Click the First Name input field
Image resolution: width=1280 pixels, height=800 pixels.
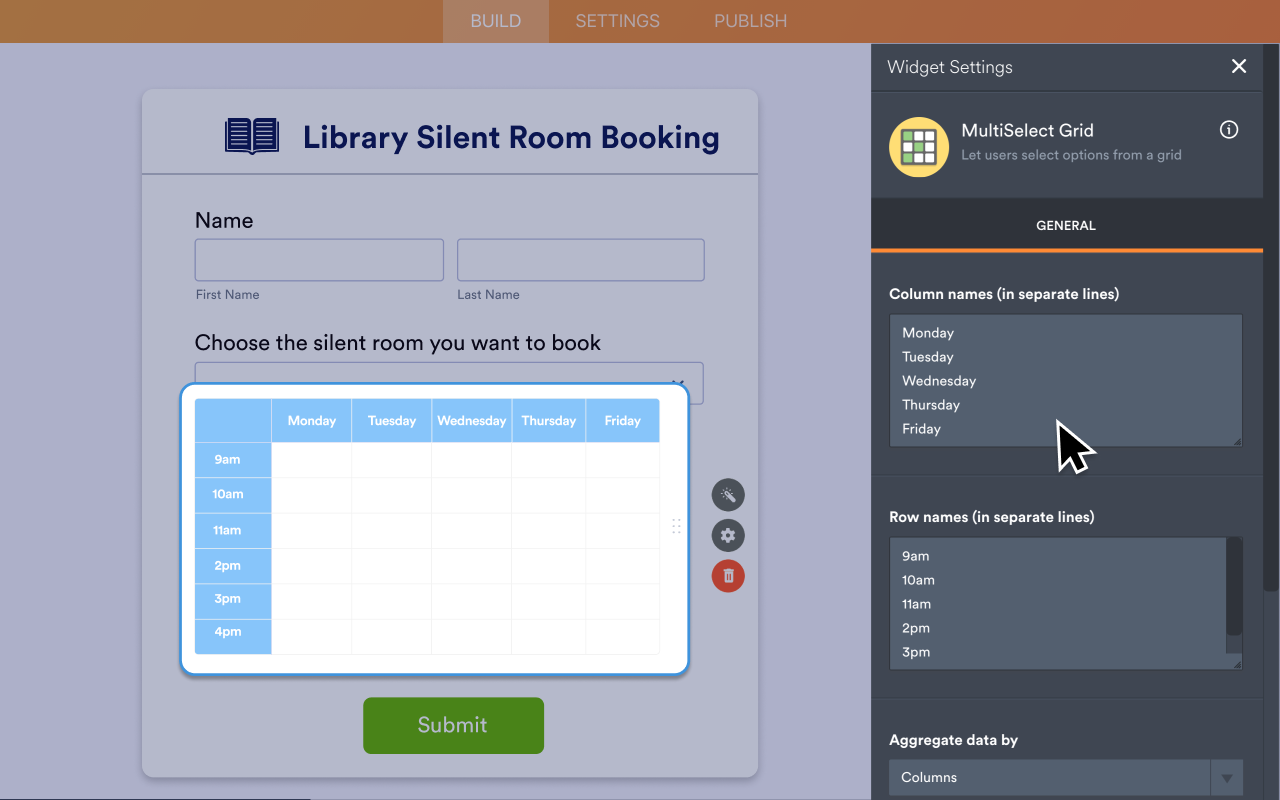click(318, 259)
